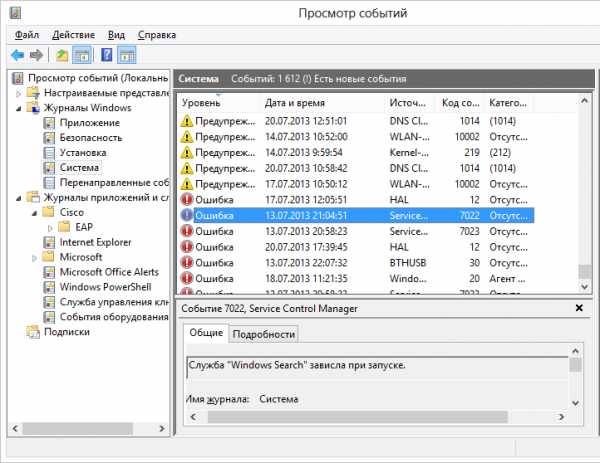This screenshot has width=600, height=463.
Task: Open the Вид menu
Action: point(116,34)
